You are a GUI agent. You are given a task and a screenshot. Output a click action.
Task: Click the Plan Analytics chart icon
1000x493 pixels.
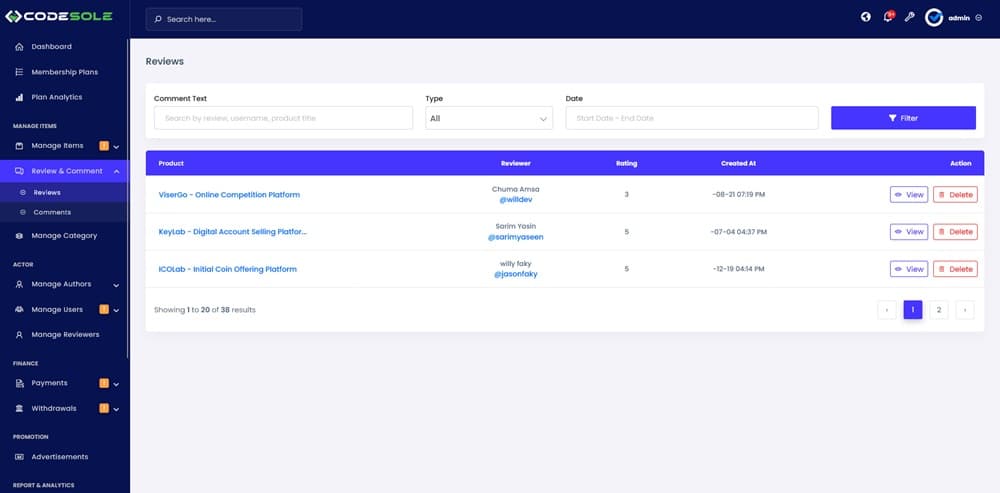[20, 97]
